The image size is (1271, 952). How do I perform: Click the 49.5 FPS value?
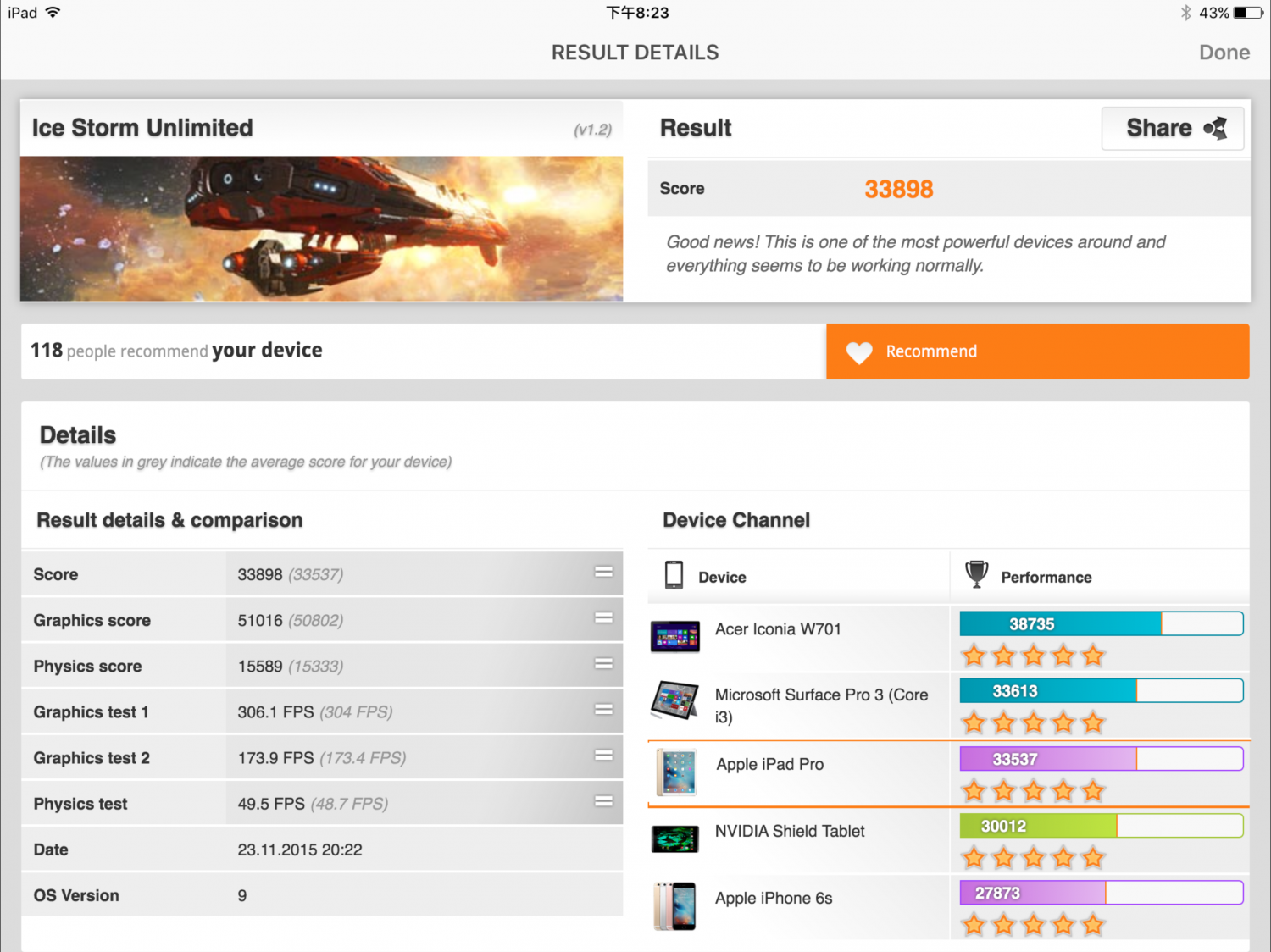click(x=271, y=803)
